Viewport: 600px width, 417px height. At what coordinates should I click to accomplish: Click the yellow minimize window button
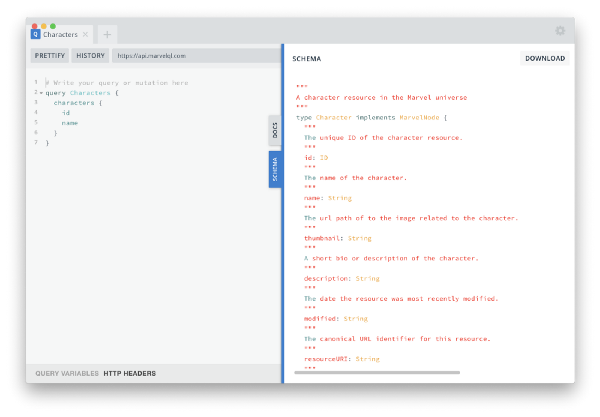[44, 26]
